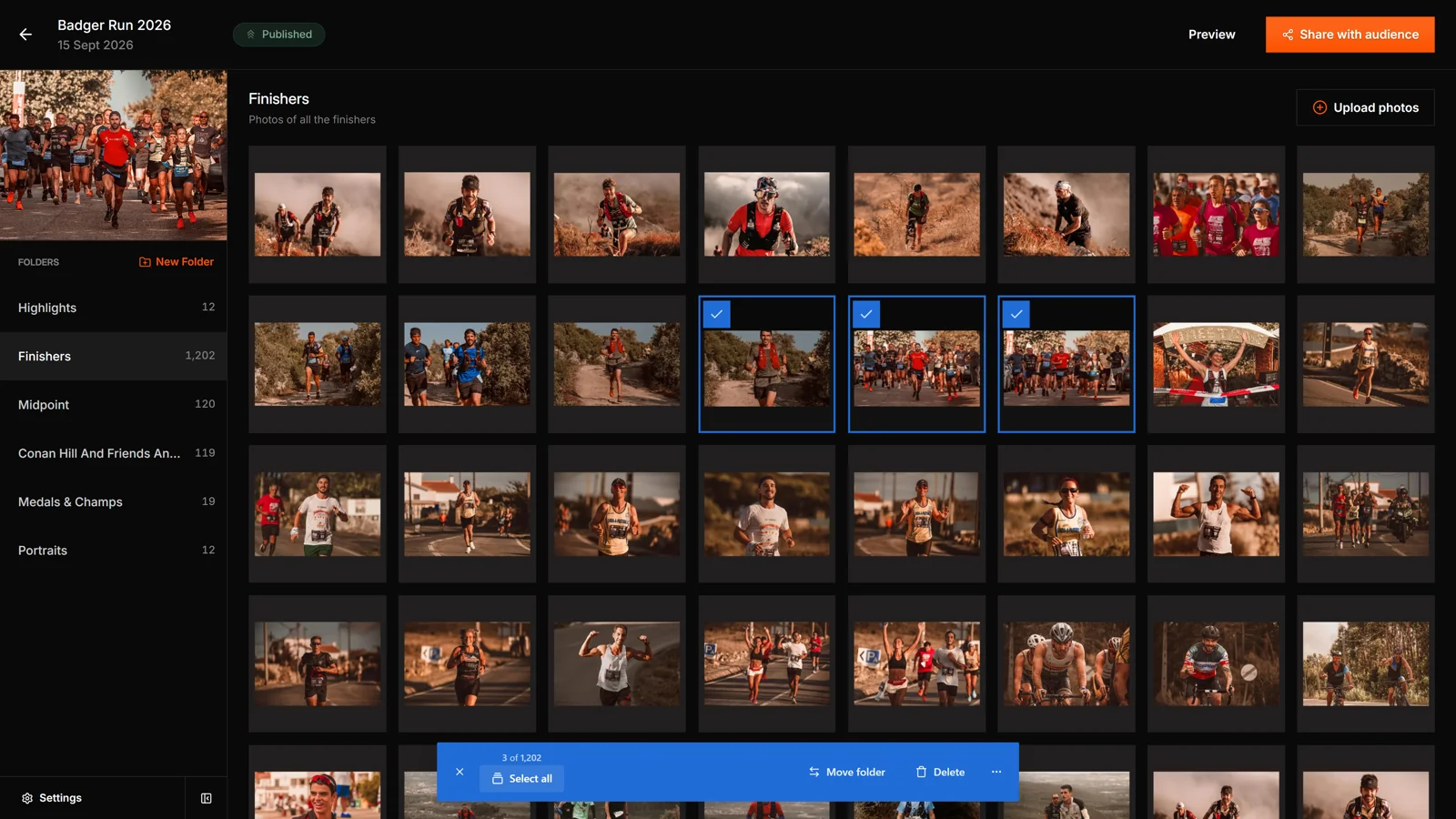Click the Select all button
This screenshot has height=819, width=1456.
click(522, 779)
